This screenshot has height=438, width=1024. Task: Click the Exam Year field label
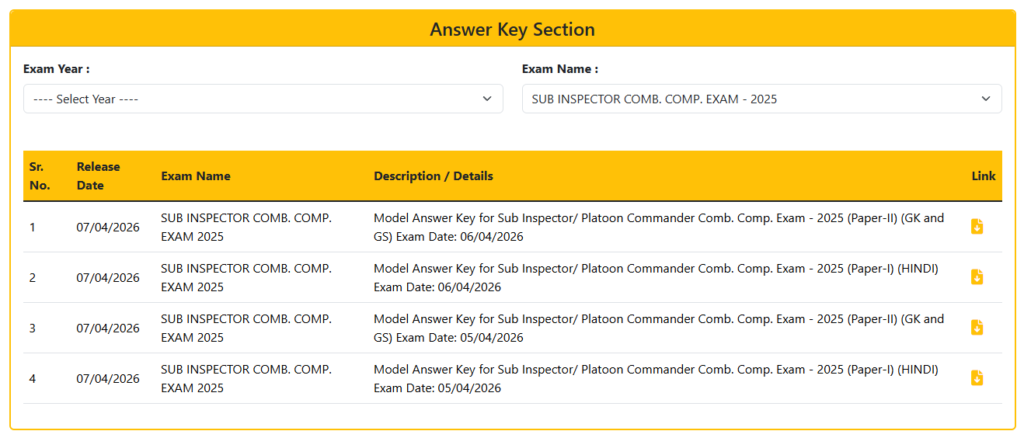pyautogui.click(x=57, y=69)
